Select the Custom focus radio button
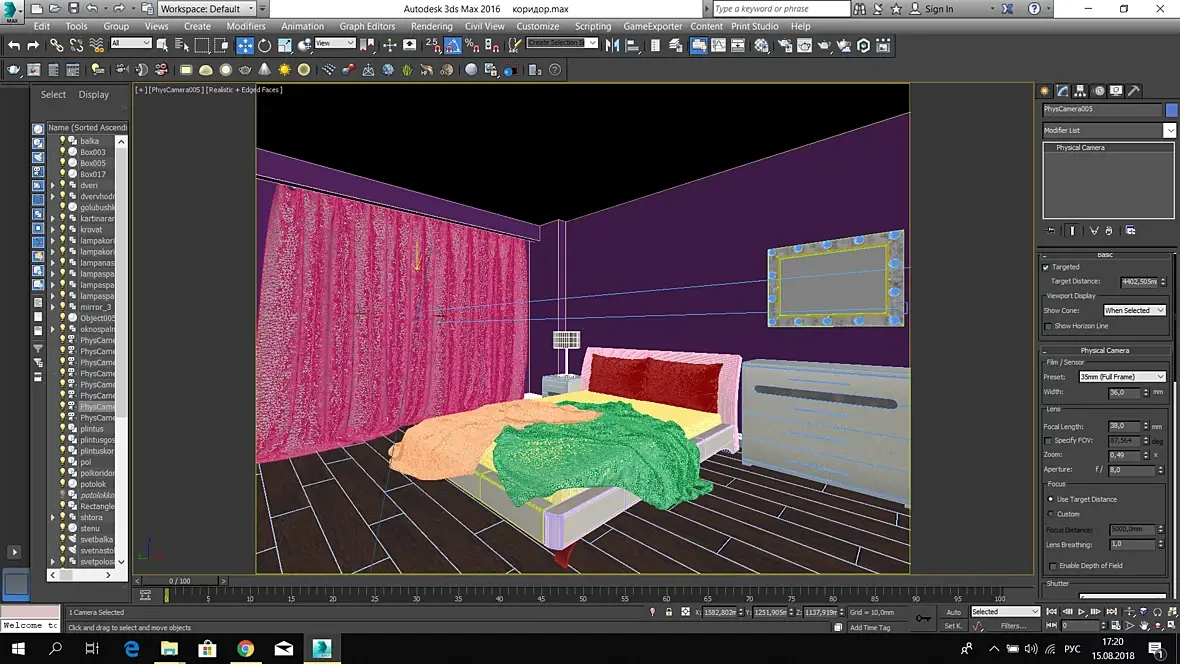Screen dimensions: 1180x664 [1050, 514]
